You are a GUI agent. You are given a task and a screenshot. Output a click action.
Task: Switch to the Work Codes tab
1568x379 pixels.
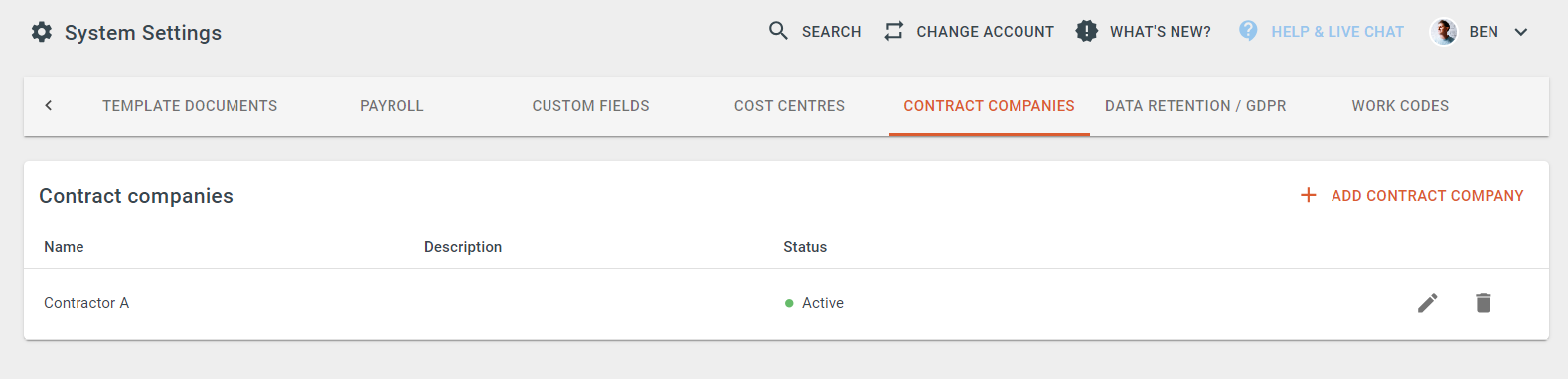[1400, 106]
